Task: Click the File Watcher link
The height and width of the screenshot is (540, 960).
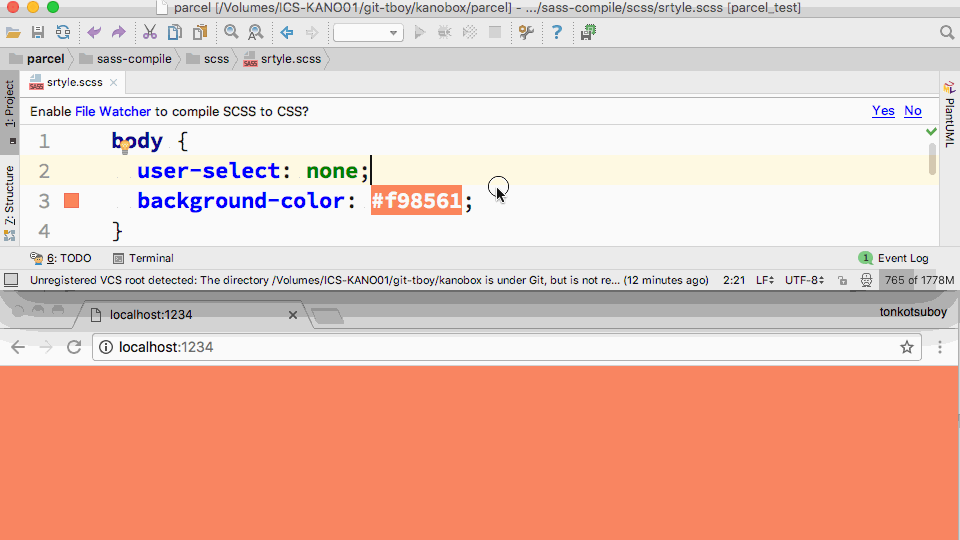Action: coord(113,112)
